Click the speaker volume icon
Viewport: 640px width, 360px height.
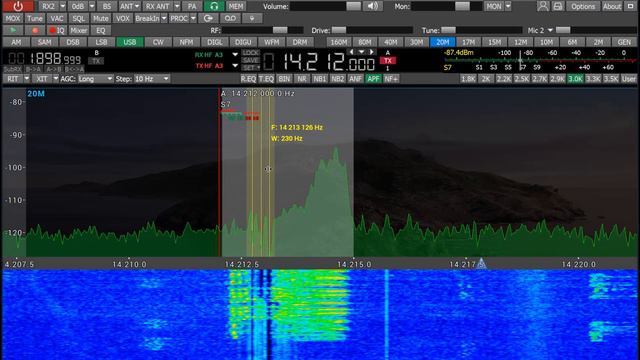point(373,6)
